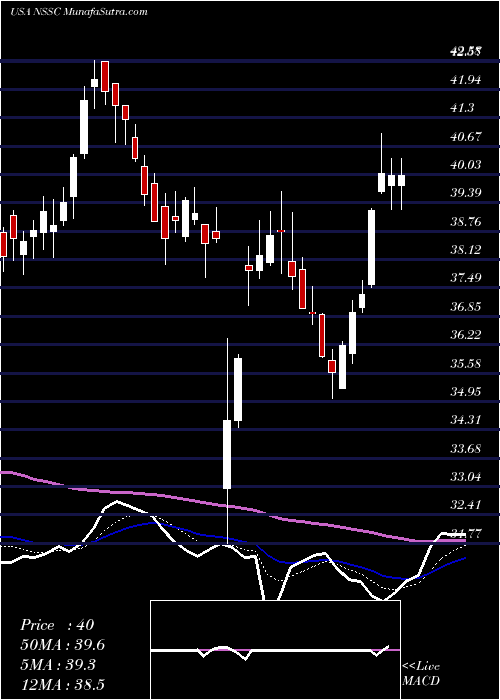This screenshot has width=500, height=700.
Task: Click the 36.22 price axis label
Action: click(466, 335)
